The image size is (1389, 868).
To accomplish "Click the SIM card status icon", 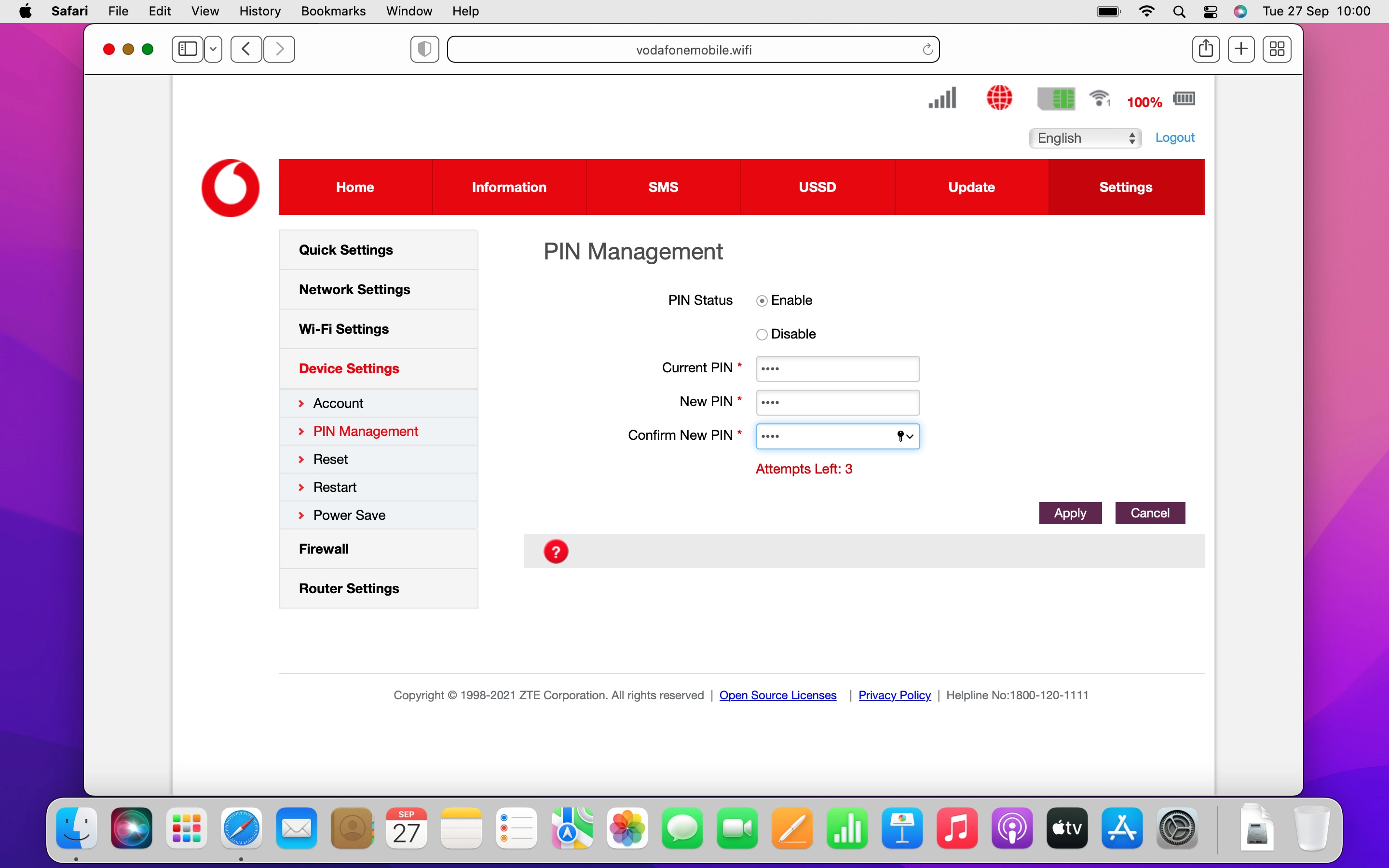I will click(1057, 98).
